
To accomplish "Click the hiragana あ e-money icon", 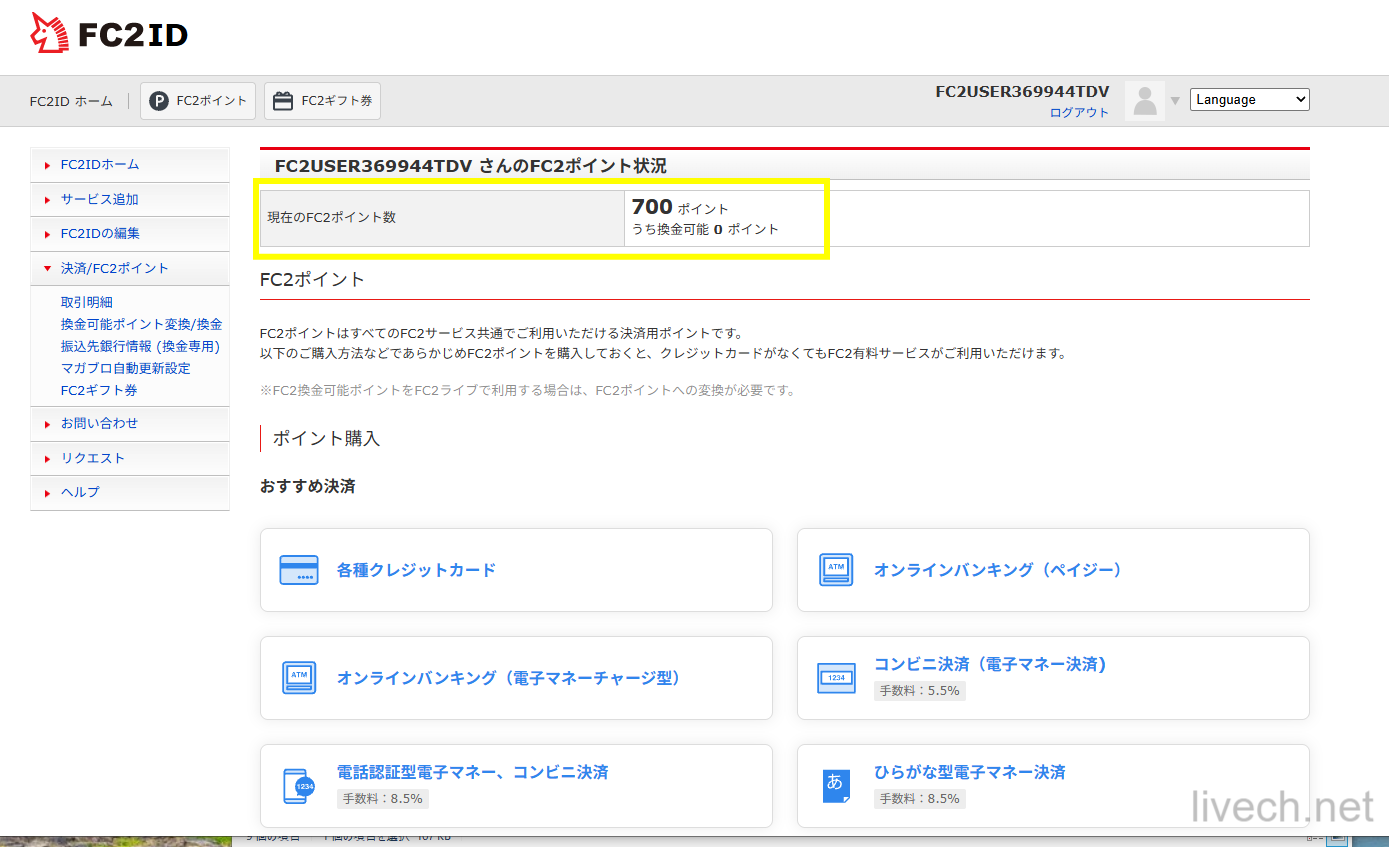I will (836, 785).
